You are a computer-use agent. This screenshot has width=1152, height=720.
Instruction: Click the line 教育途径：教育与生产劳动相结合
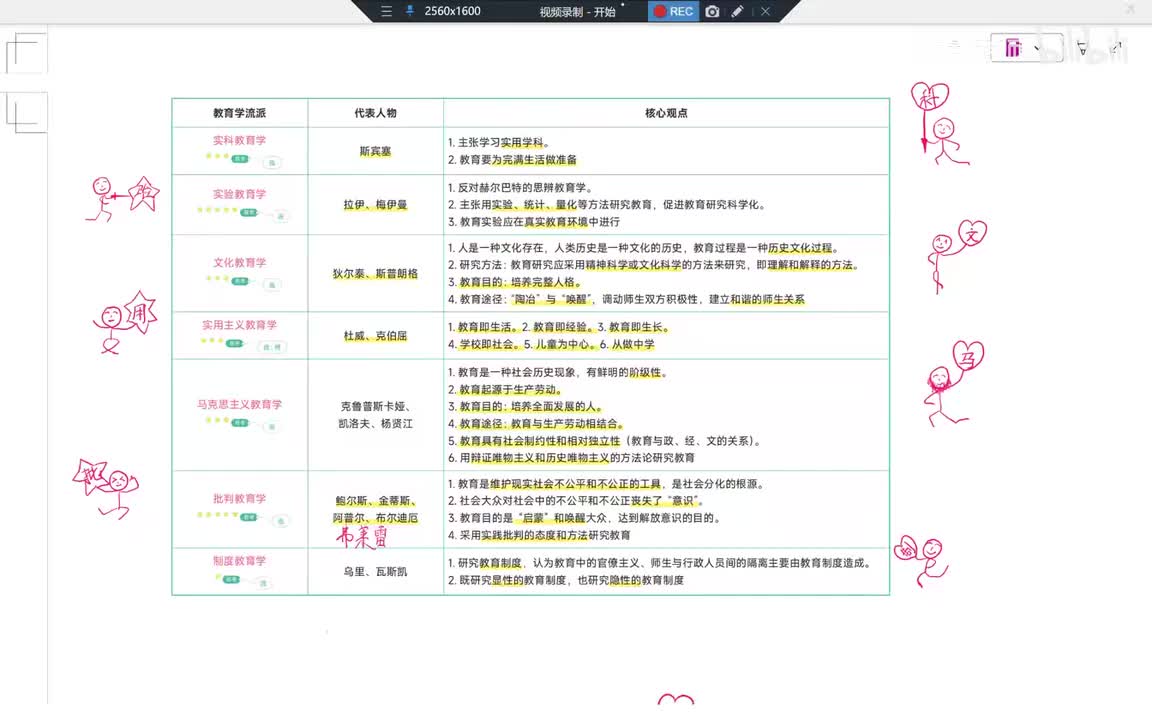536,423
